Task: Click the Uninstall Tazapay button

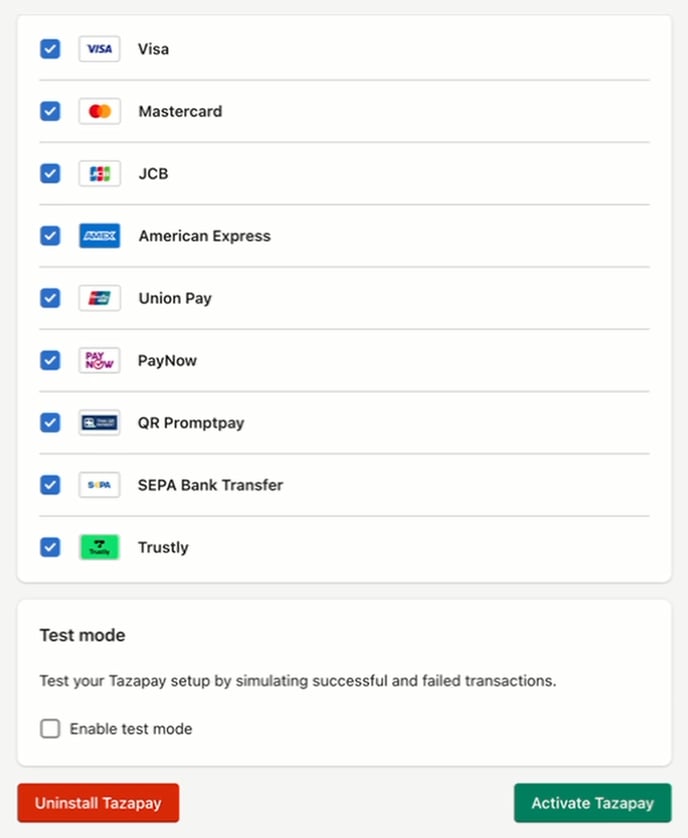Action: click(98, 803)
